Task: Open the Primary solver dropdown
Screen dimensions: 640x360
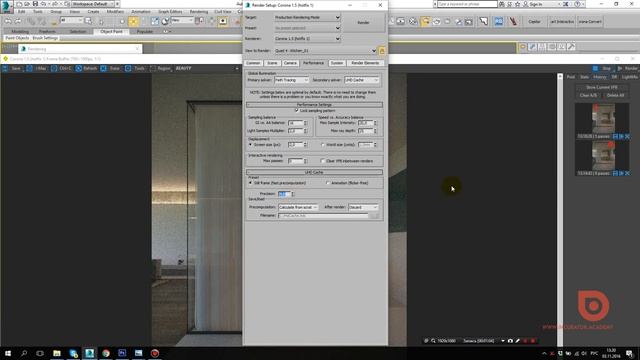Action: [x=291, y=80]
